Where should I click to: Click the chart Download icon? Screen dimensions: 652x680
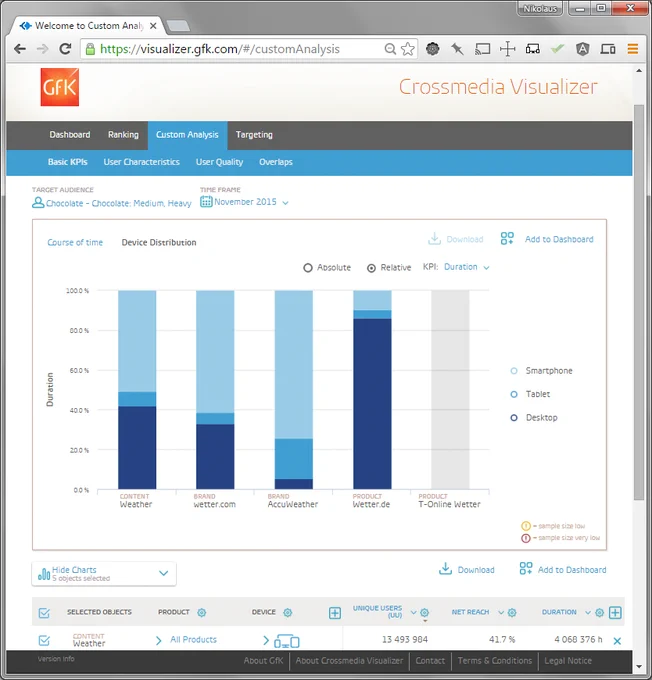[434, 239]
